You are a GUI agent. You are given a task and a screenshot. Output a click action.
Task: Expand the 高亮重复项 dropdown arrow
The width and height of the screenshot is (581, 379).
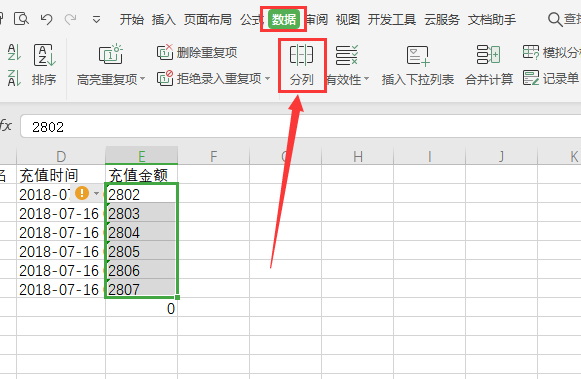(142, 79)
